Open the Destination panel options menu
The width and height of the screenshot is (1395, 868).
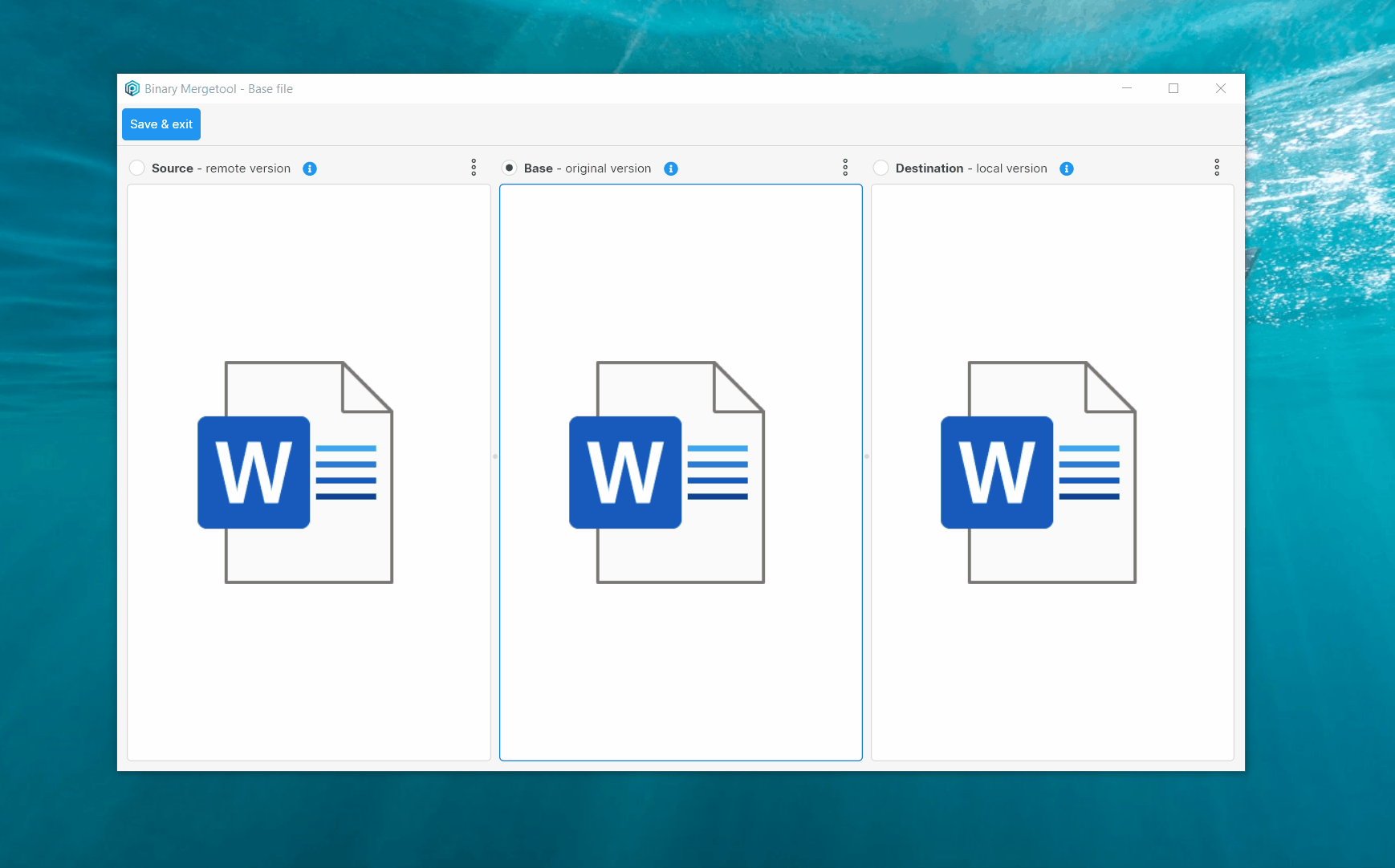tap(1218, 167)
